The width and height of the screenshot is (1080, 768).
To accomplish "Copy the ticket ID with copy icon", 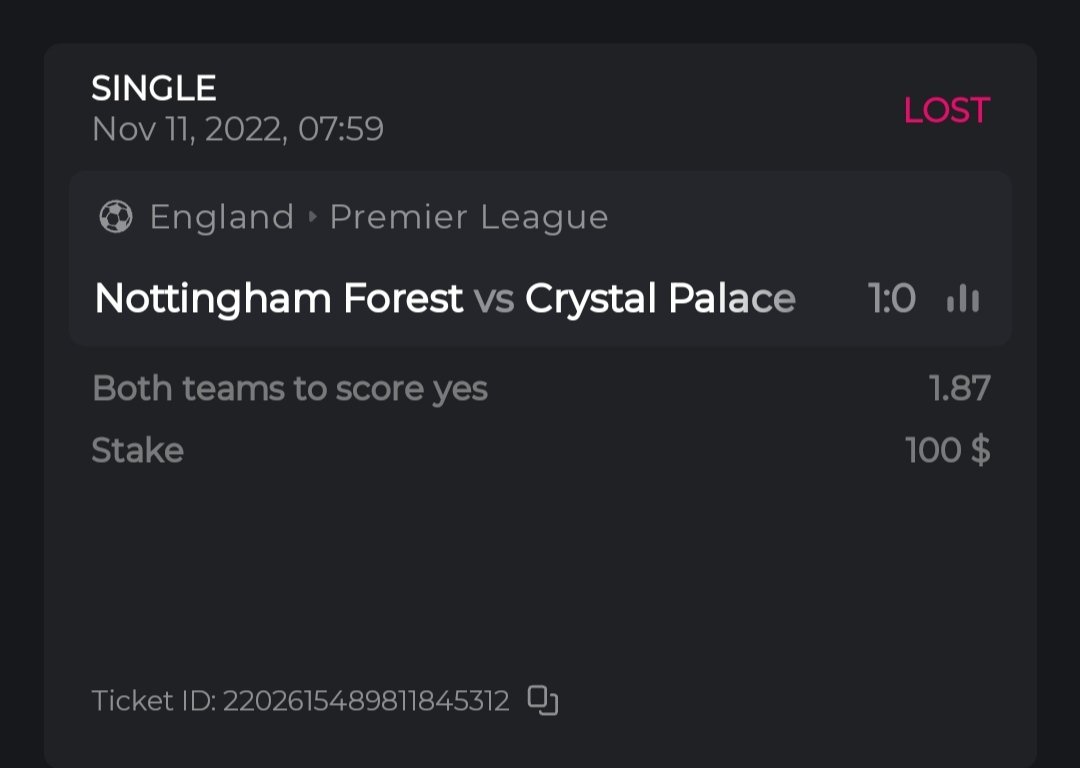I will pyautogui.click(x=542, y=700).
